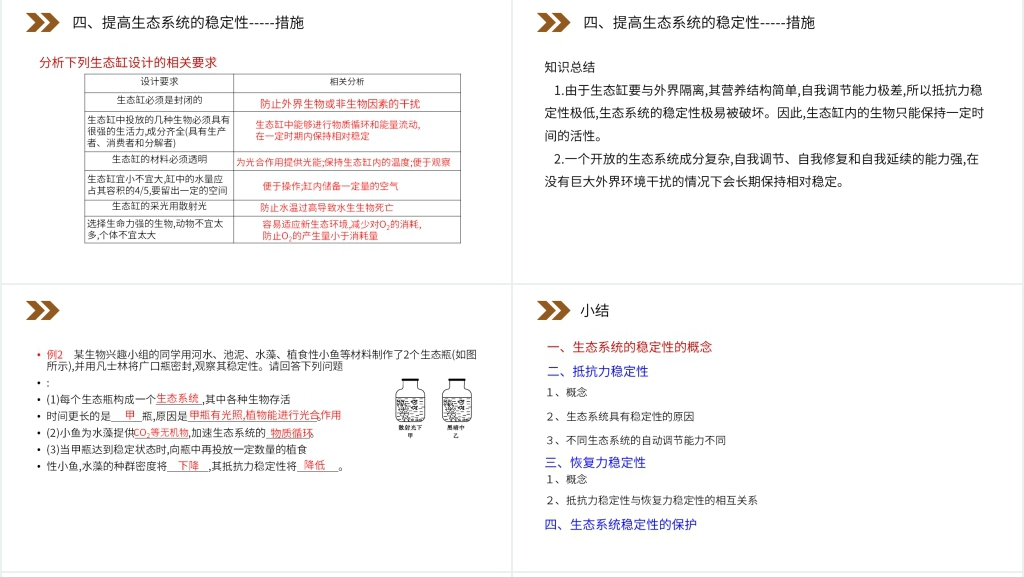Image resolution: width=1024 pixels, height=577 pixels.
Task: Click the 设计要求 table header cell
Action: pos(160,82)
